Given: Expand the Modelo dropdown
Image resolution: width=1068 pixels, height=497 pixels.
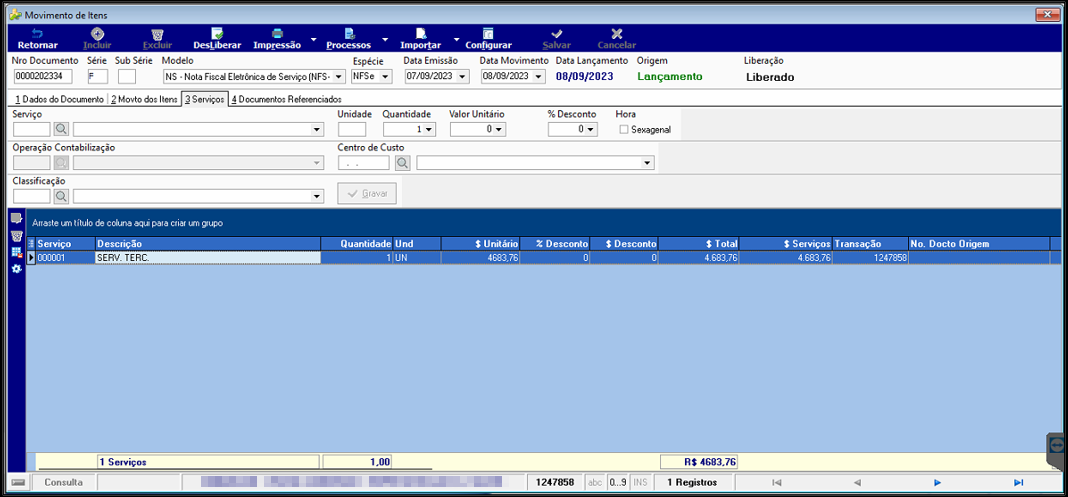Looking at the screenshot, I should [340, 76].
